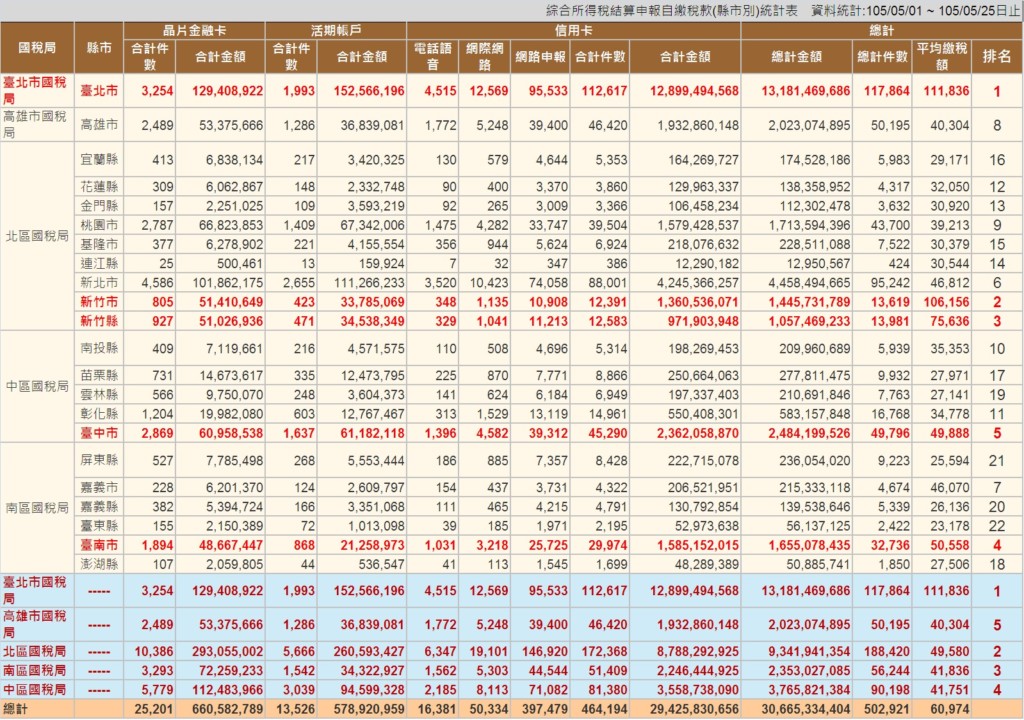Click the 臺南市 row label

98,545
